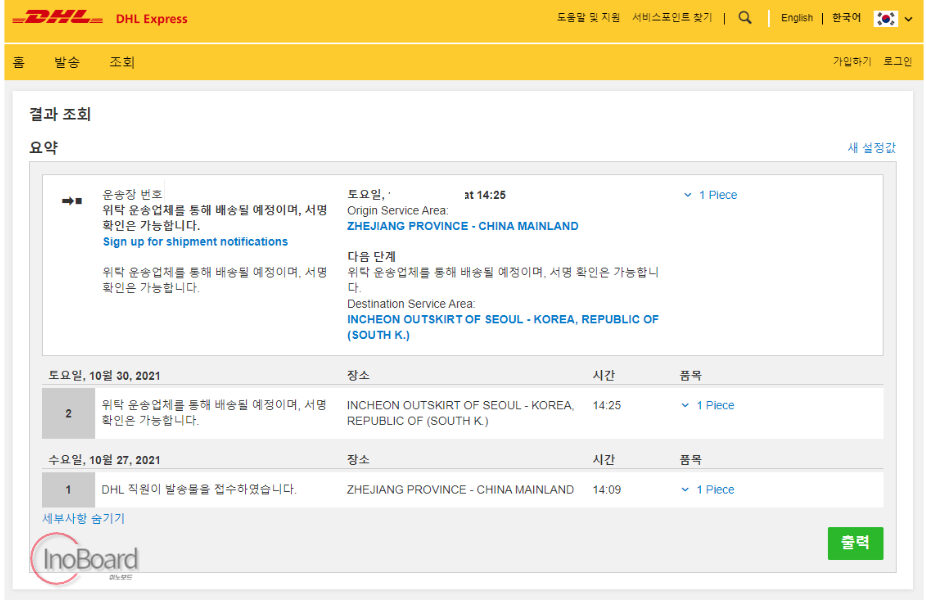The width and height of the screenshot is (926, 600).
Task: Select checkpoint number 2 box
Action: (69, 413)
